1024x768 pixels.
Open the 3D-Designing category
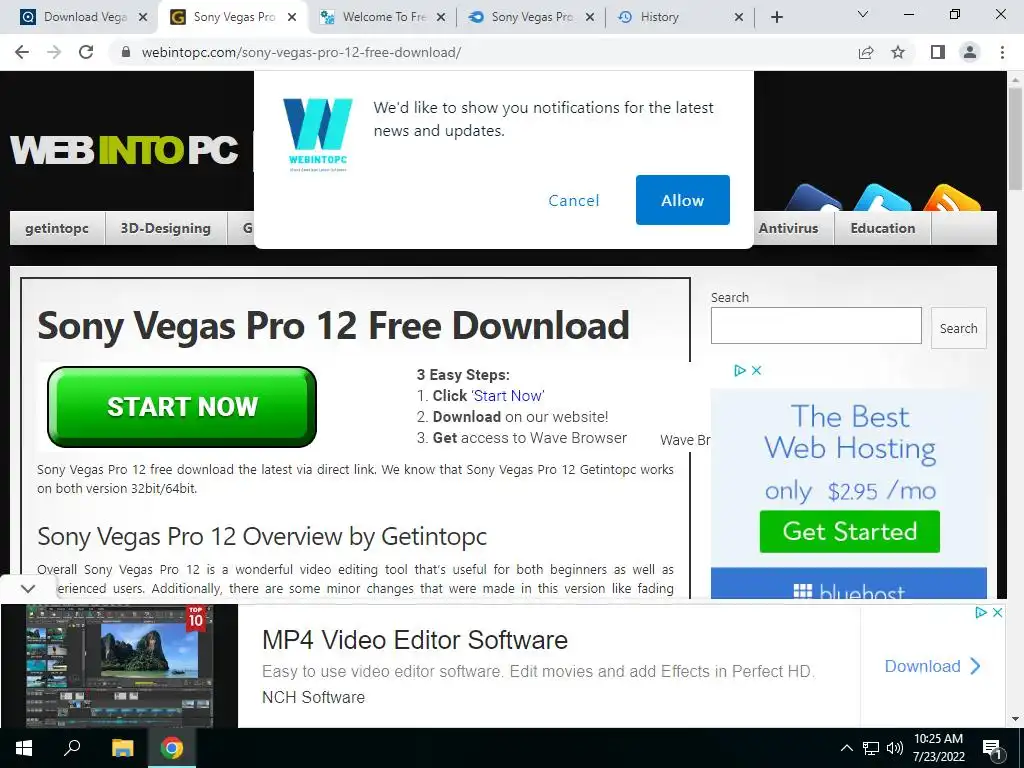165,228
